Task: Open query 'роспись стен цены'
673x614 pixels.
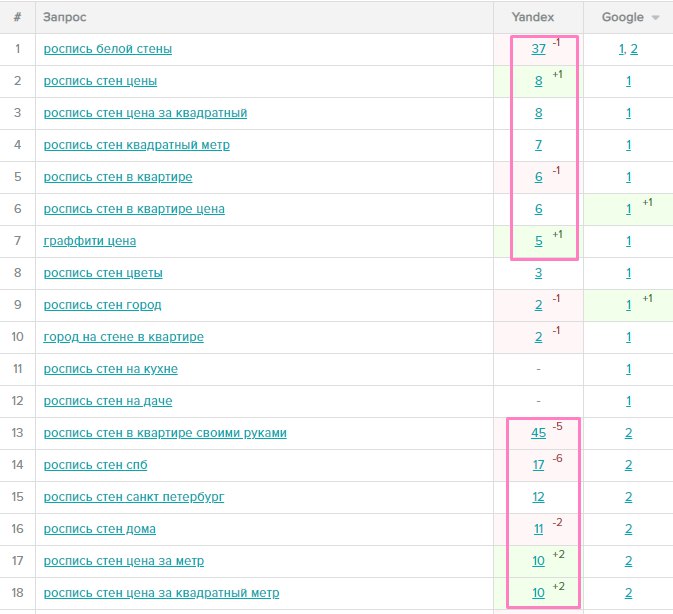Action: 100,81
